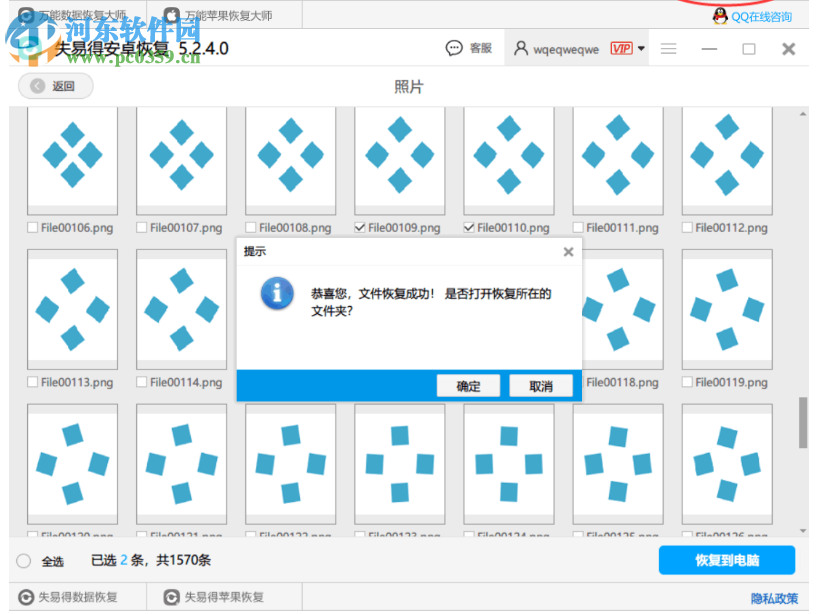Select the File00114.png thumbnail
The height and width of the screenshot is (614, 823).
pyautogui.click(x=182, y=310)
